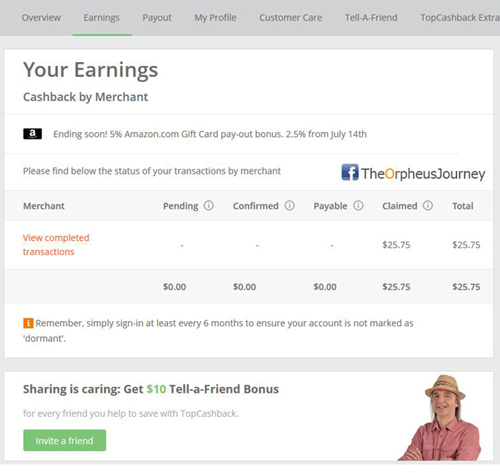Click the man in the hat image
500x473 pixels.
coord(440,418)
